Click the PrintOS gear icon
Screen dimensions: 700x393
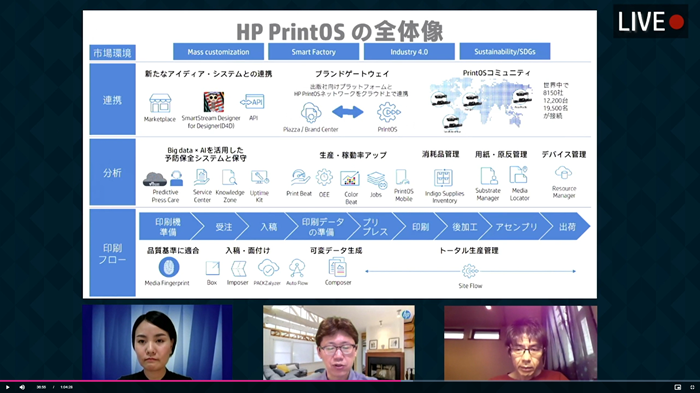(x=387, y=113)
